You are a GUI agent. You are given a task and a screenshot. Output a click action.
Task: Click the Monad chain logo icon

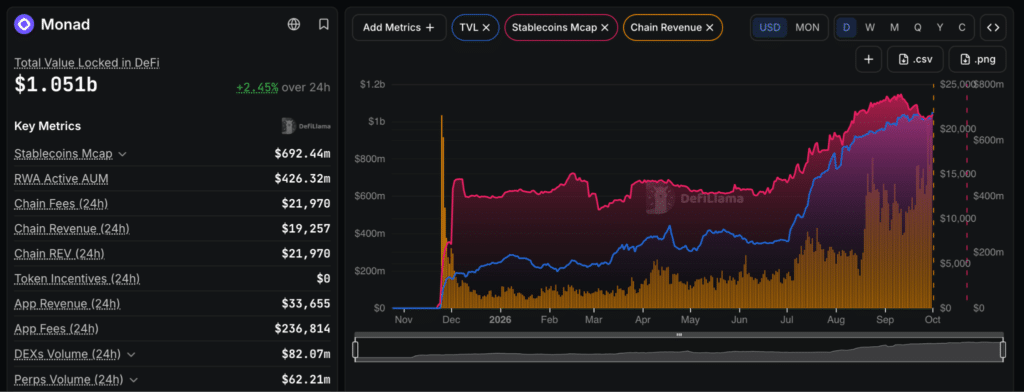coord(24,25)
